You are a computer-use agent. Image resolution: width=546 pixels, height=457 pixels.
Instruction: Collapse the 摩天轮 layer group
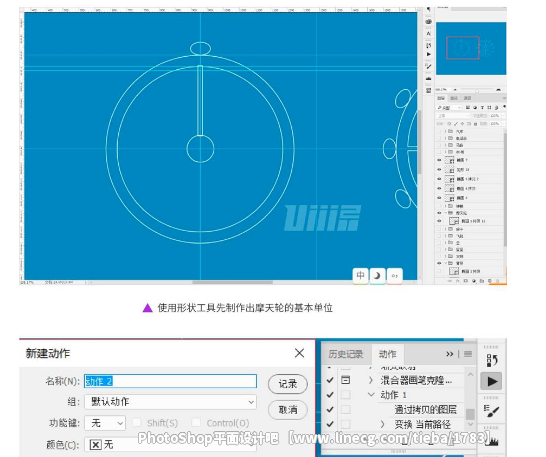[445, 212]
